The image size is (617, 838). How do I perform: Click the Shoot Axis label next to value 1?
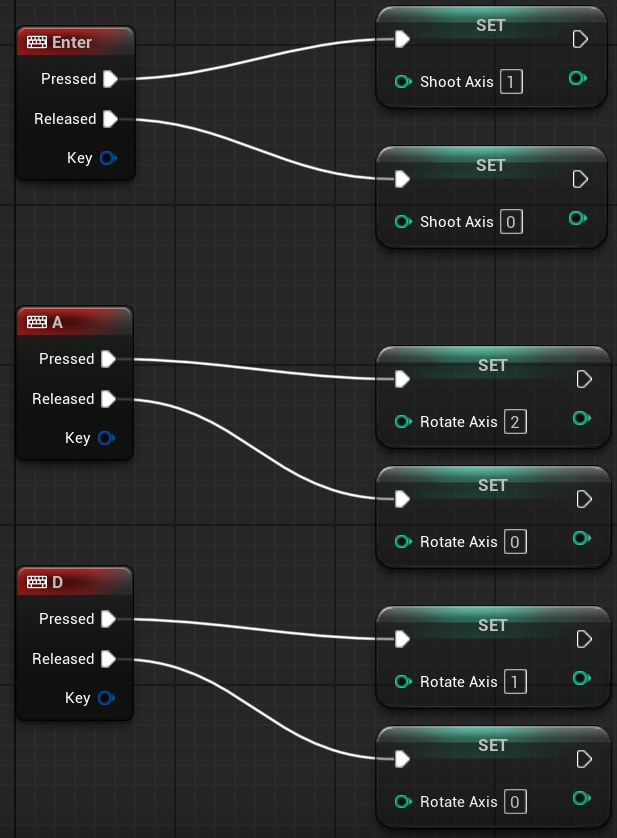point(457,82)
